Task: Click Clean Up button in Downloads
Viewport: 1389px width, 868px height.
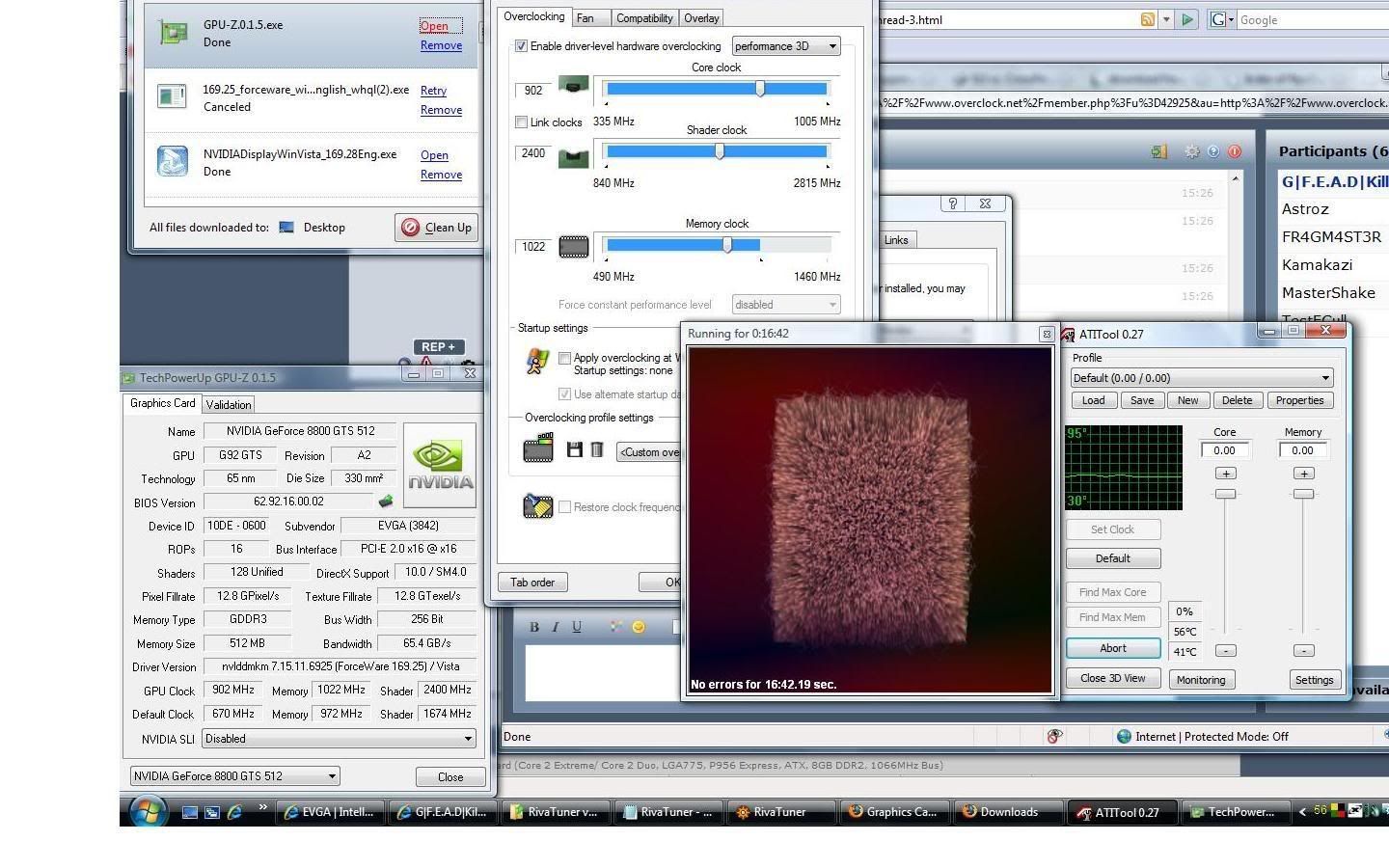Action: (437, 228)
